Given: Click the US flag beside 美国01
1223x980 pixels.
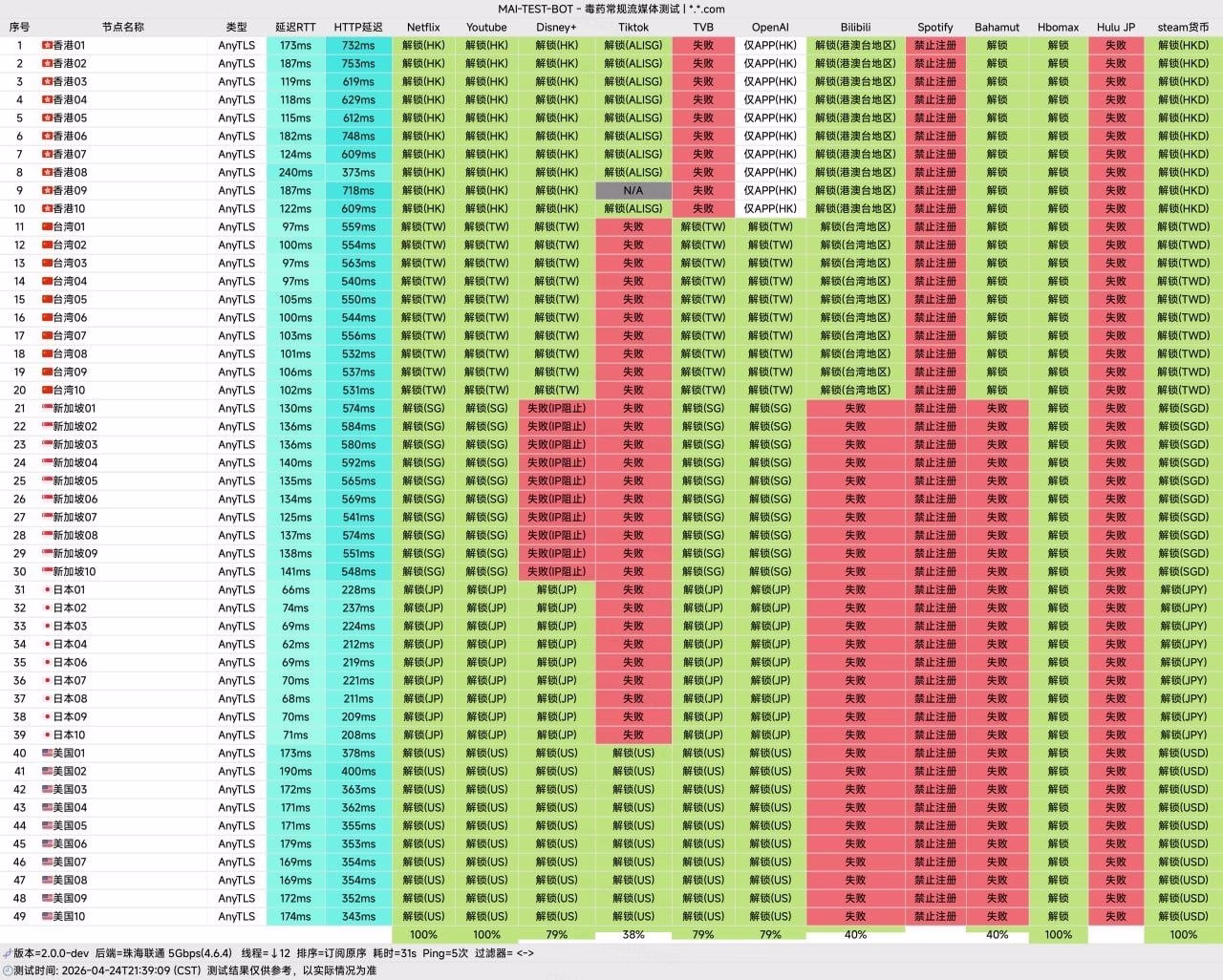Looking at the screenshot, I should (47, 753).
